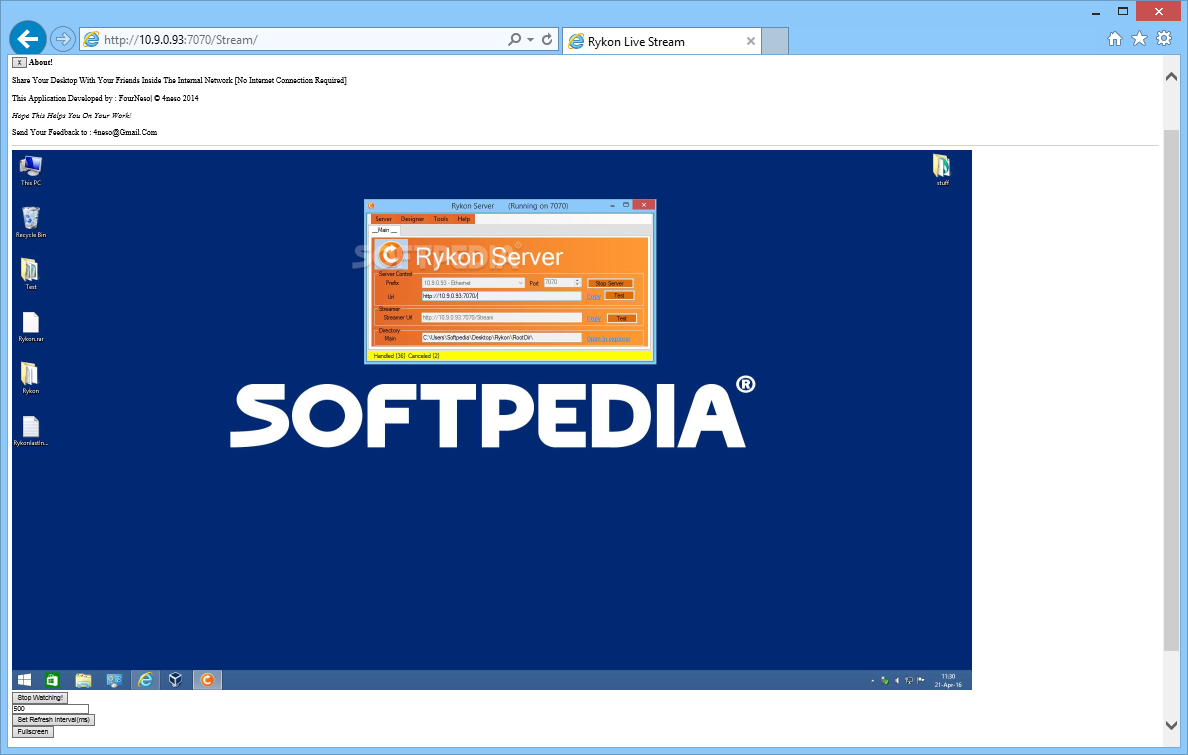Go back with the browser Back arrow
The image size is (1188, 755).
click(28, 39)
